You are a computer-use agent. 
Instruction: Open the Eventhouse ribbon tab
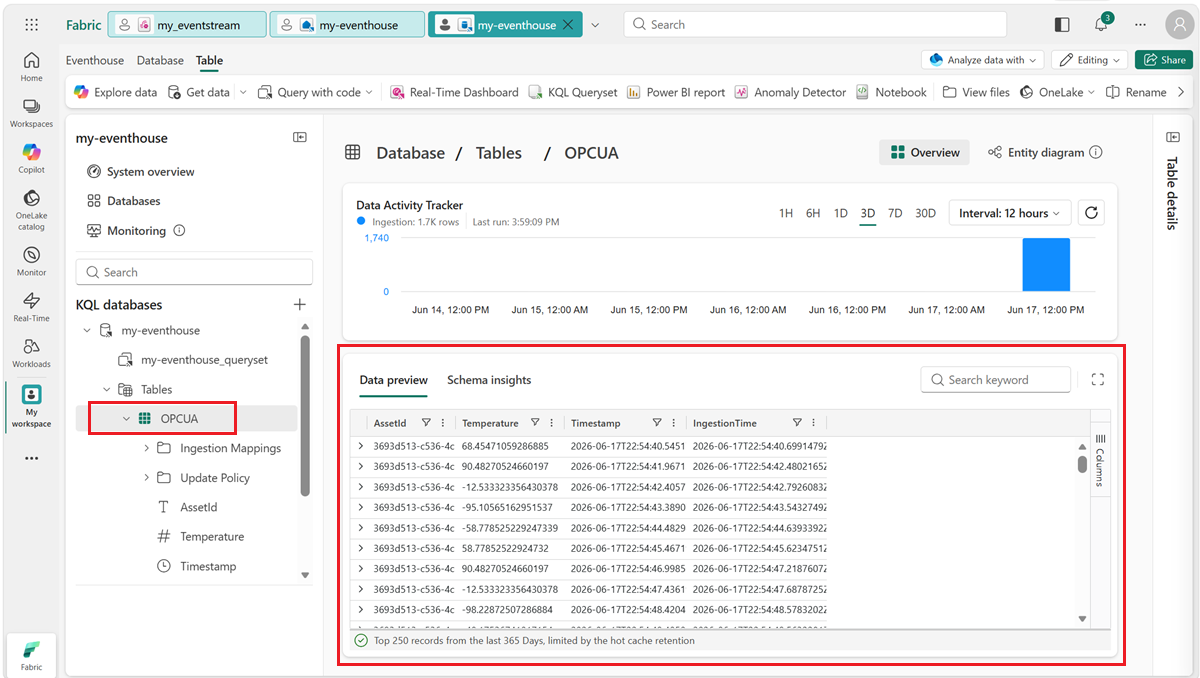click(x=95, y=61)
